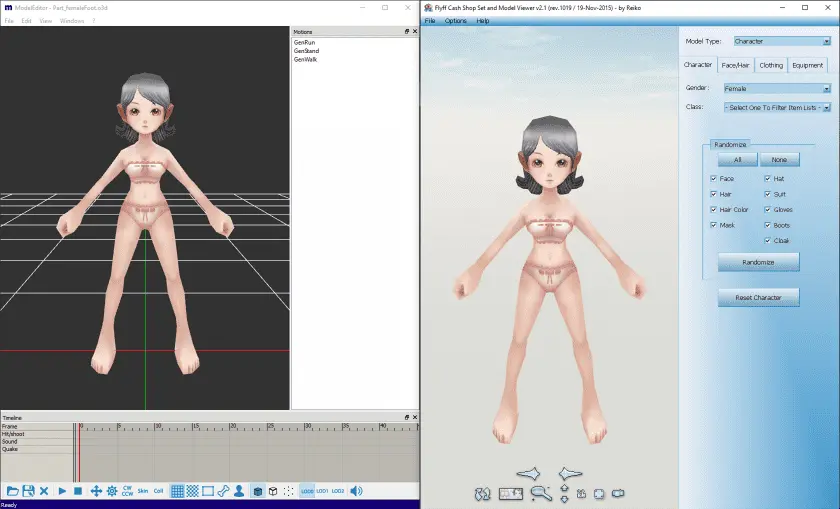
Task: Uncheck the Face randomize checkbox
Action: [x=714, y=178]
